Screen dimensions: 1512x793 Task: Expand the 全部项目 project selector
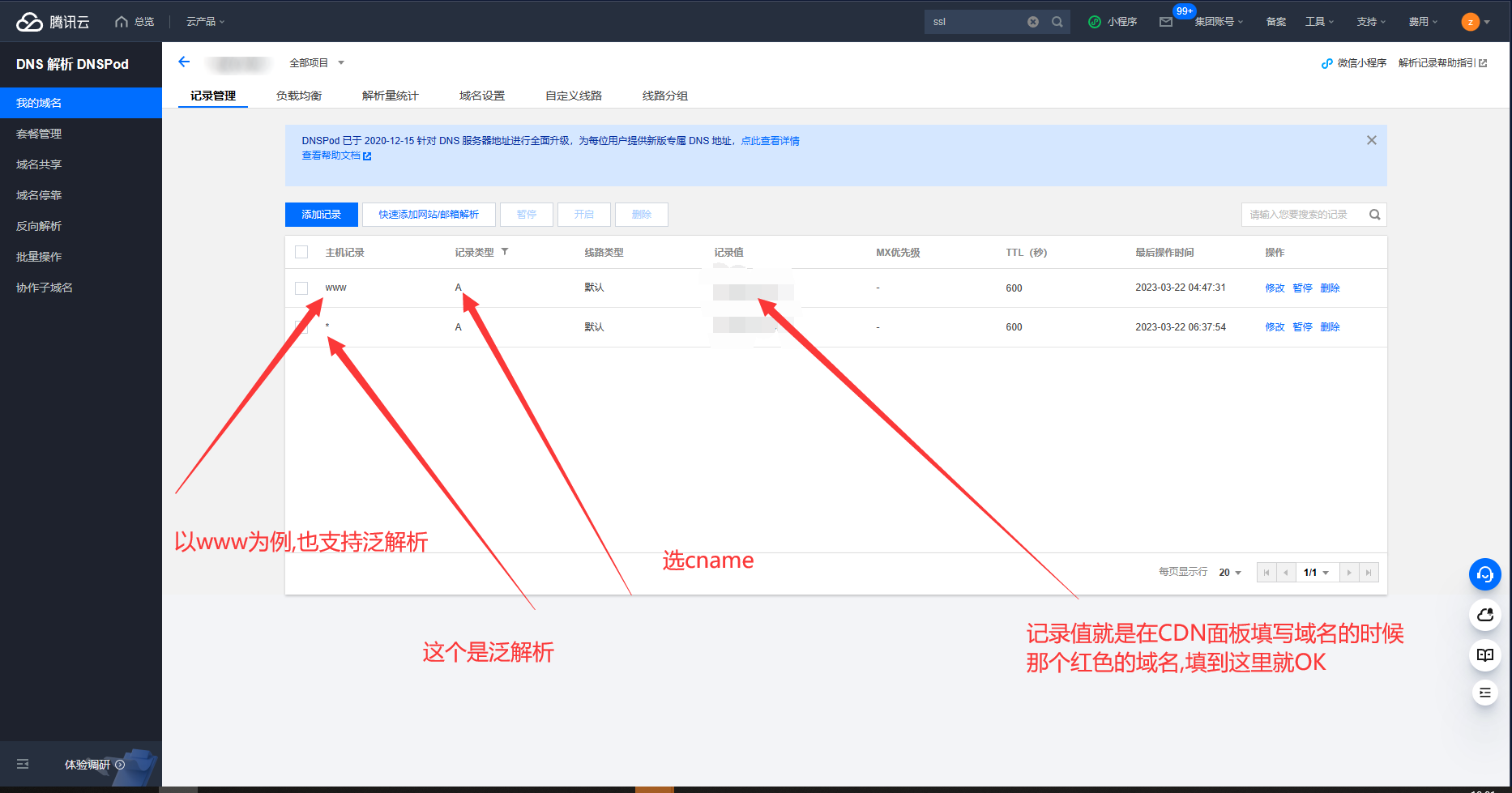317,62
